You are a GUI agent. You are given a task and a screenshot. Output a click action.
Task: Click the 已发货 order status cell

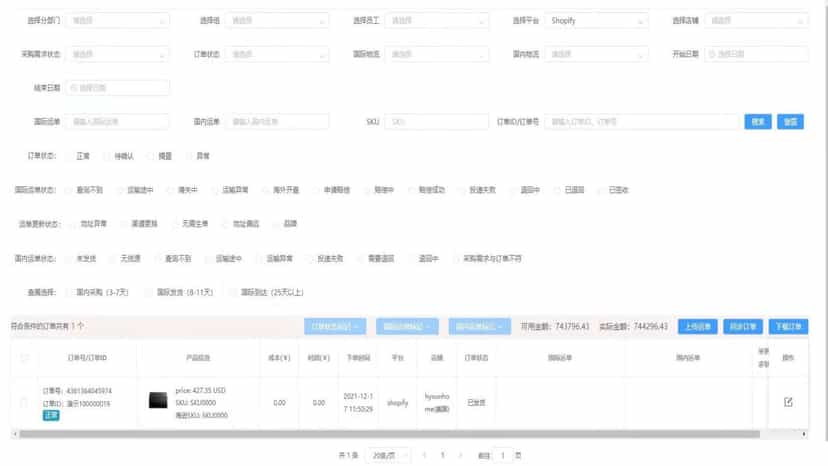[476, 403]
